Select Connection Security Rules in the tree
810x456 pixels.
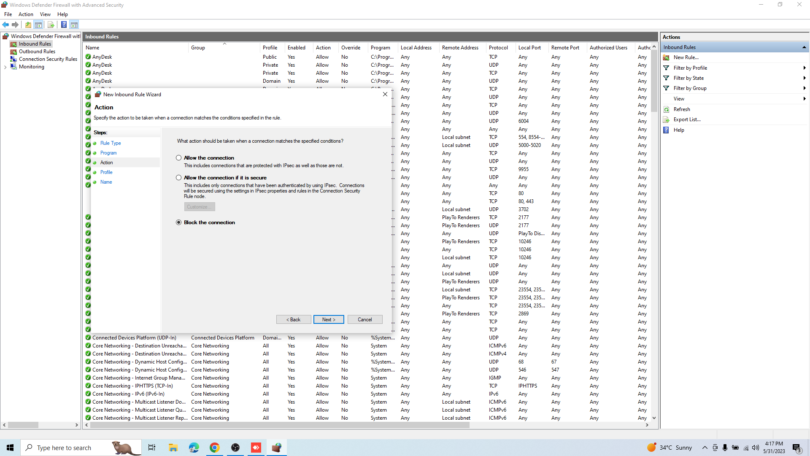[x=47, y=59]
